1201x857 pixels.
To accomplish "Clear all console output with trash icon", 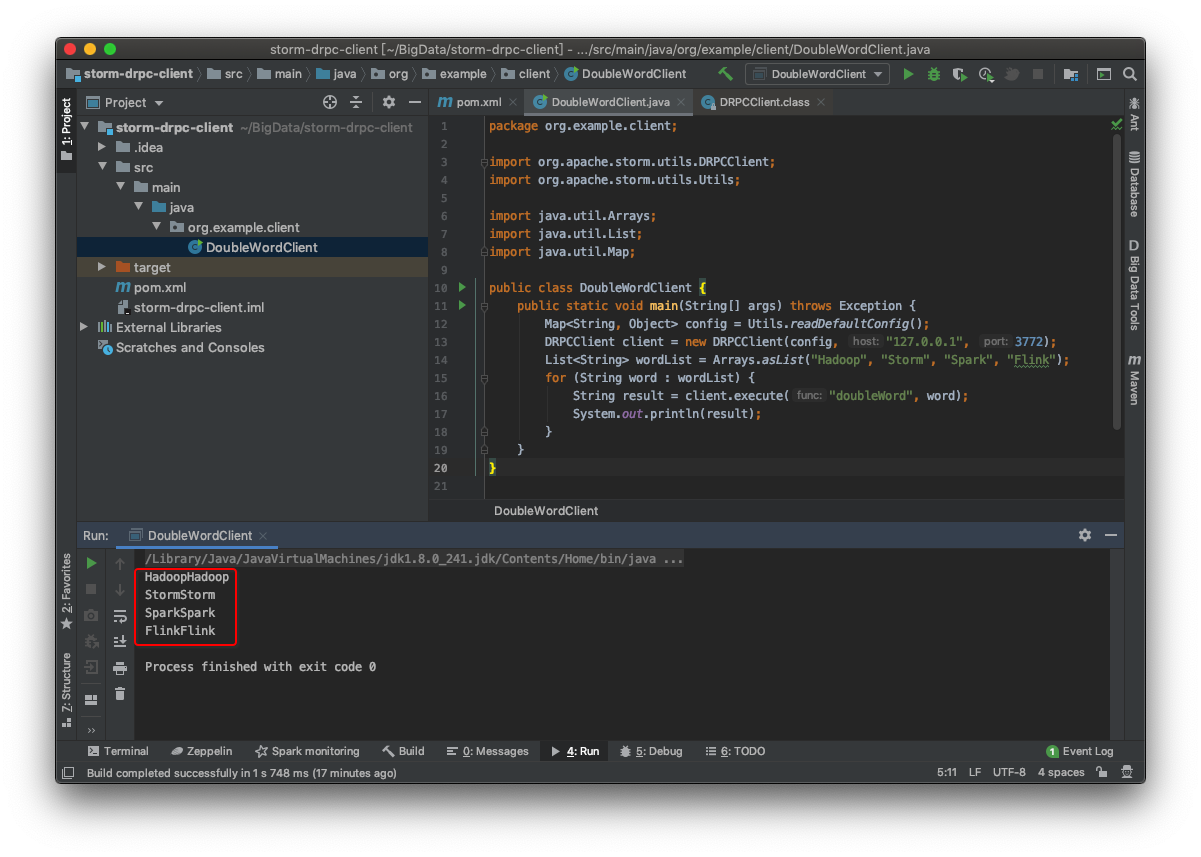I will (x=120, y=693).
